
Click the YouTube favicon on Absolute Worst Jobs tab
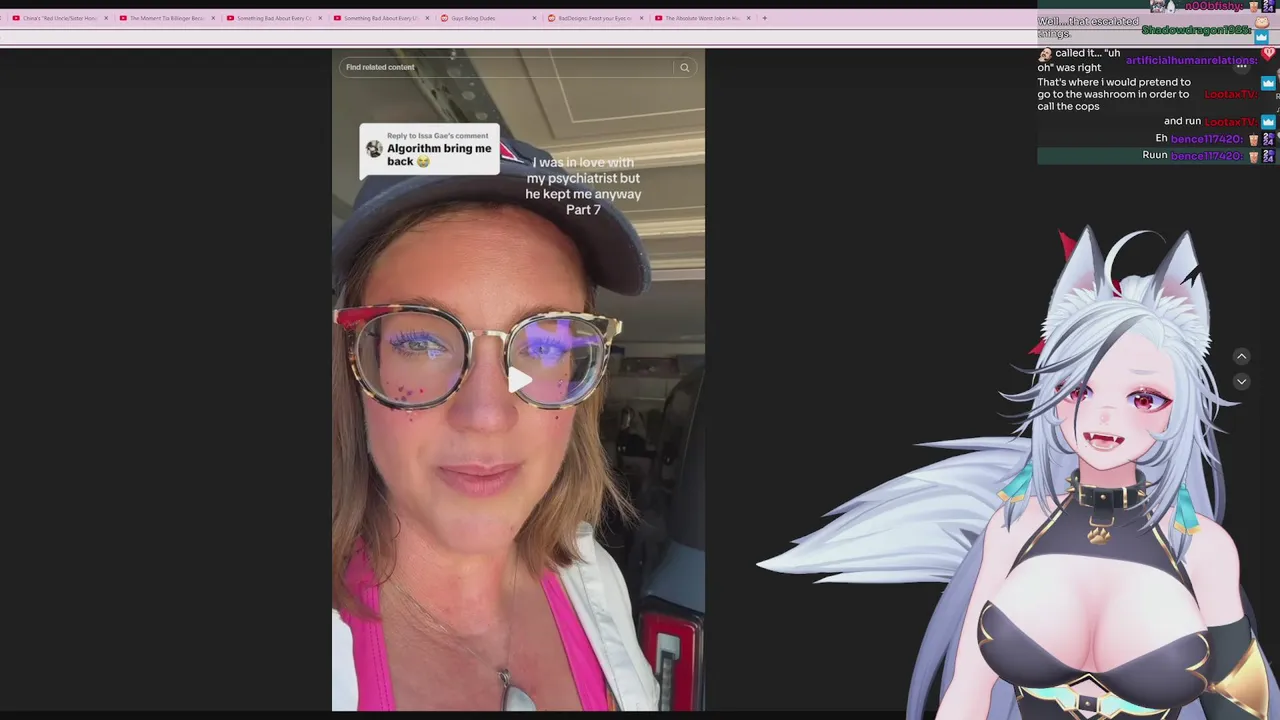[x=659, y=18]
